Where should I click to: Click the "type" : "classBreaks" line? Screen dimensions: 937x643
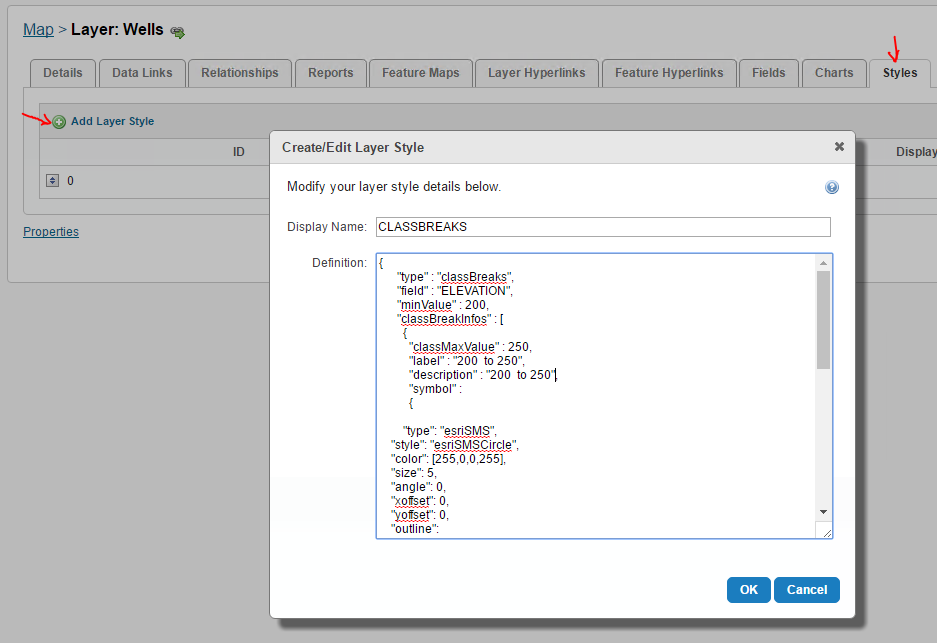(x=455, y=277)
